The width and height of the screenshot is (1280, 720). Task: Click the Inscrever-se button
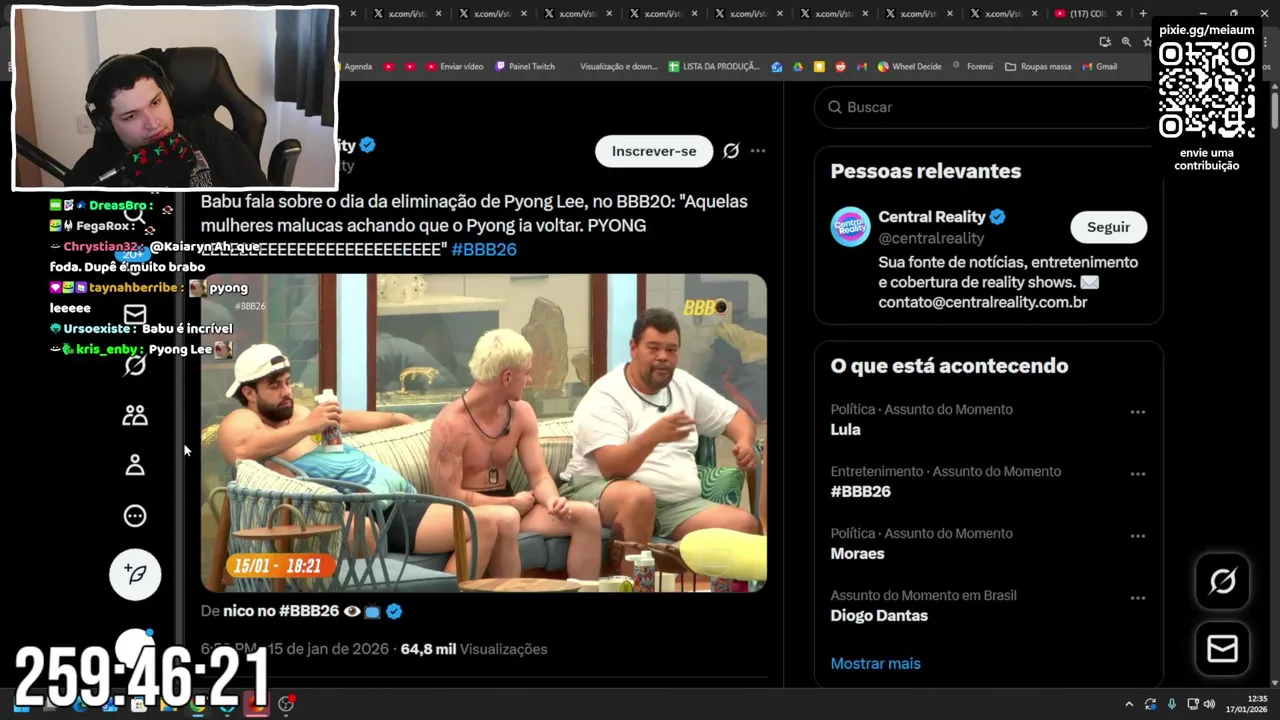[x=654, y=151]
